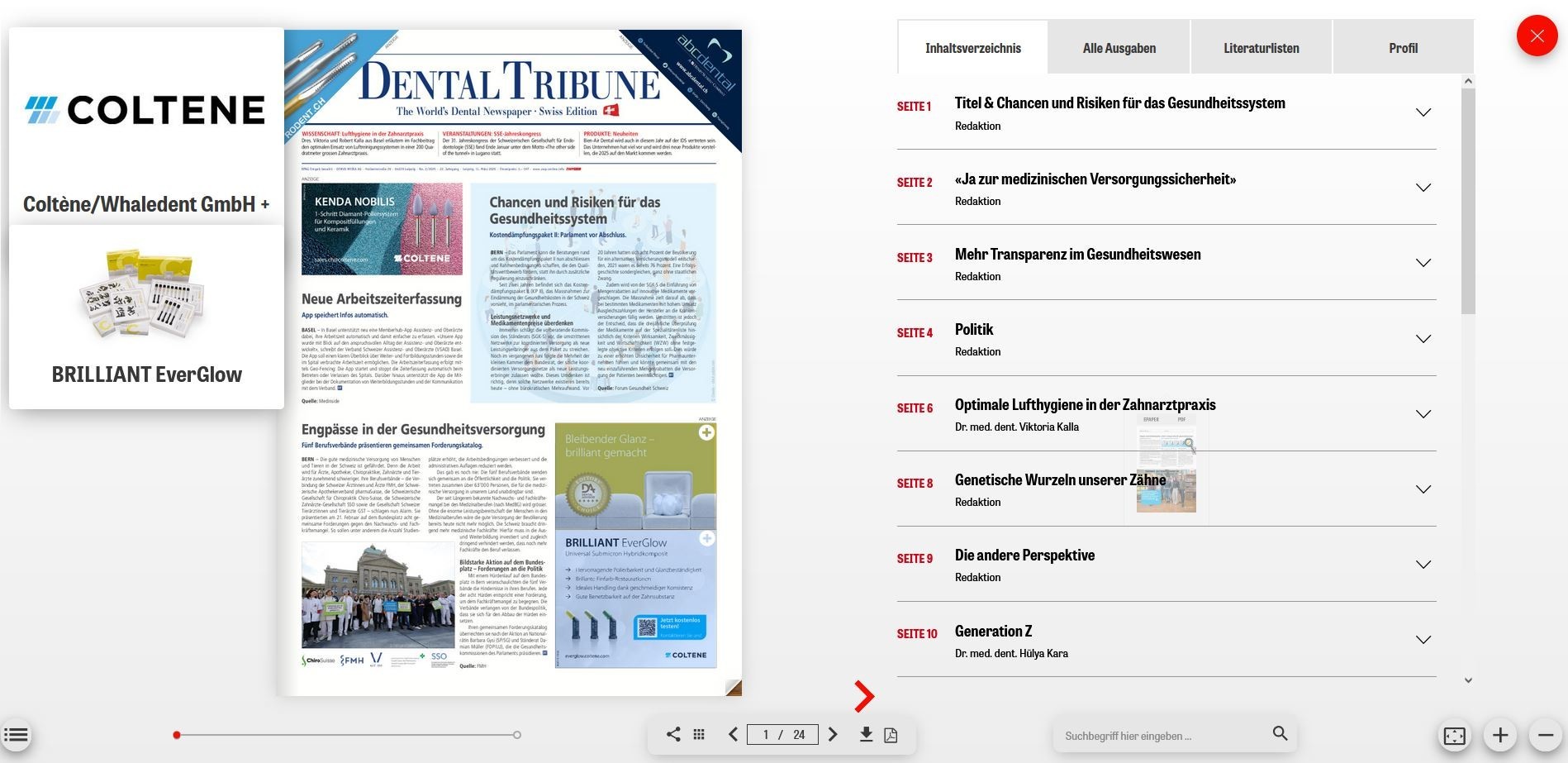The height and width of the screenshot is (763, 1568).
Task: Open article 'Generation Z'
Action: coord(993,632)
